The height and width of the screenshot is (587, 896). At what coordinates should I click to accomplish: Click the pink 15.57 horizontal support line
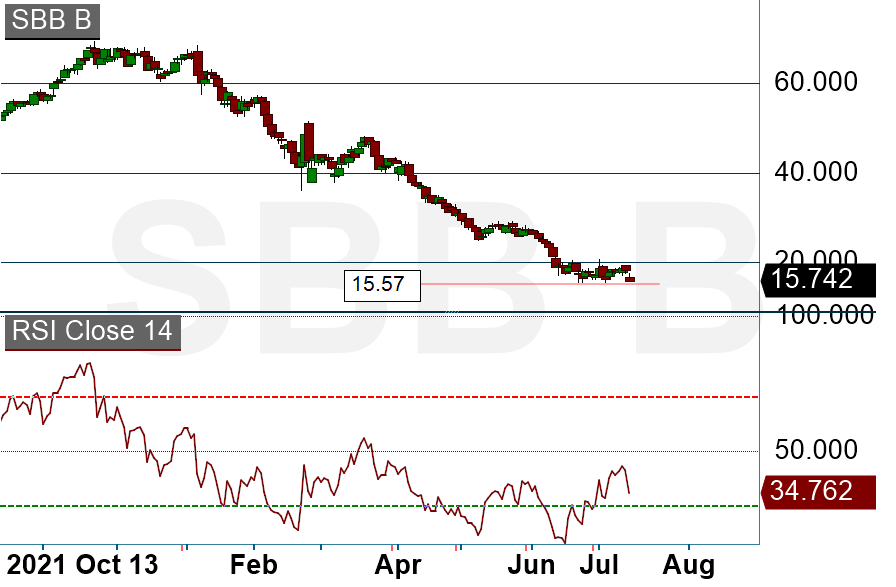(x=540, y=283)
